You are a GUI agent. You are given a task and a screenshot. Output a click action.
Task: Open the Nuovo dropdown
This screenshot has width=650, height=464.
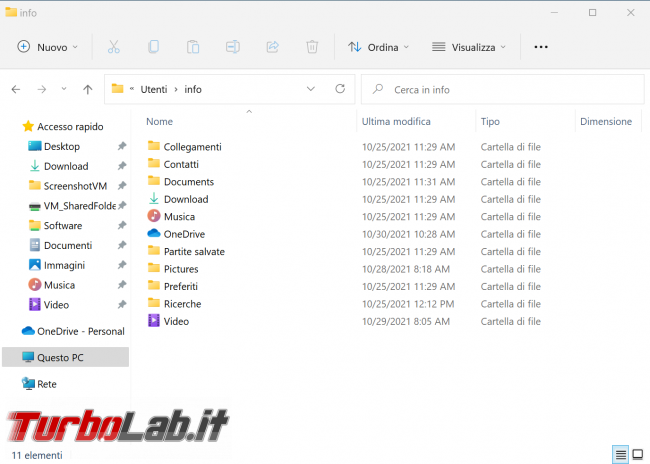coord(47,47)
